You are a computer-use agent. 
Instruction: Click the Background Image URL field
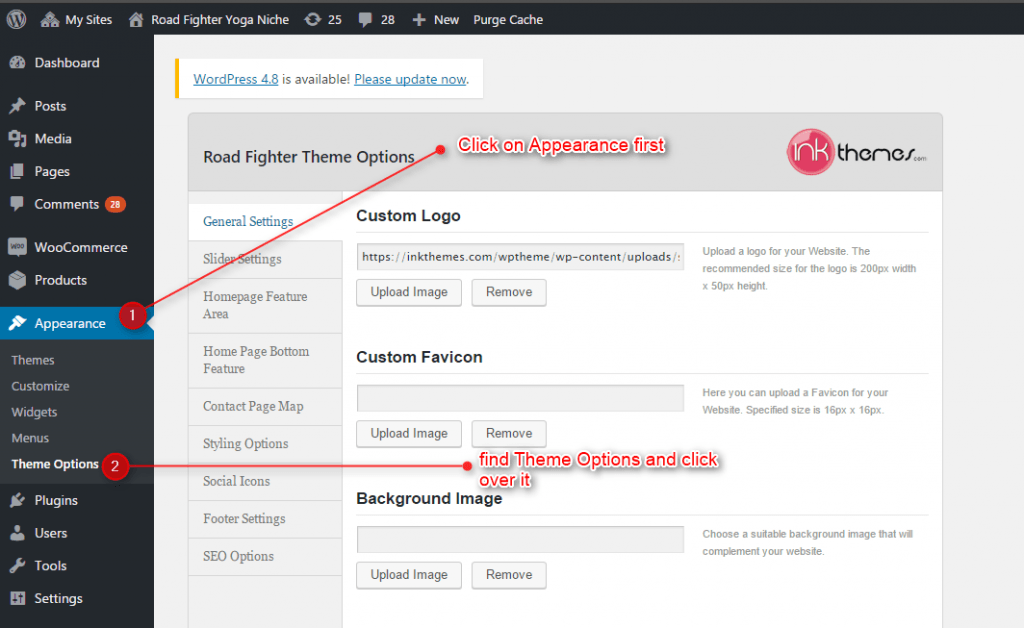tap(520, 539)
